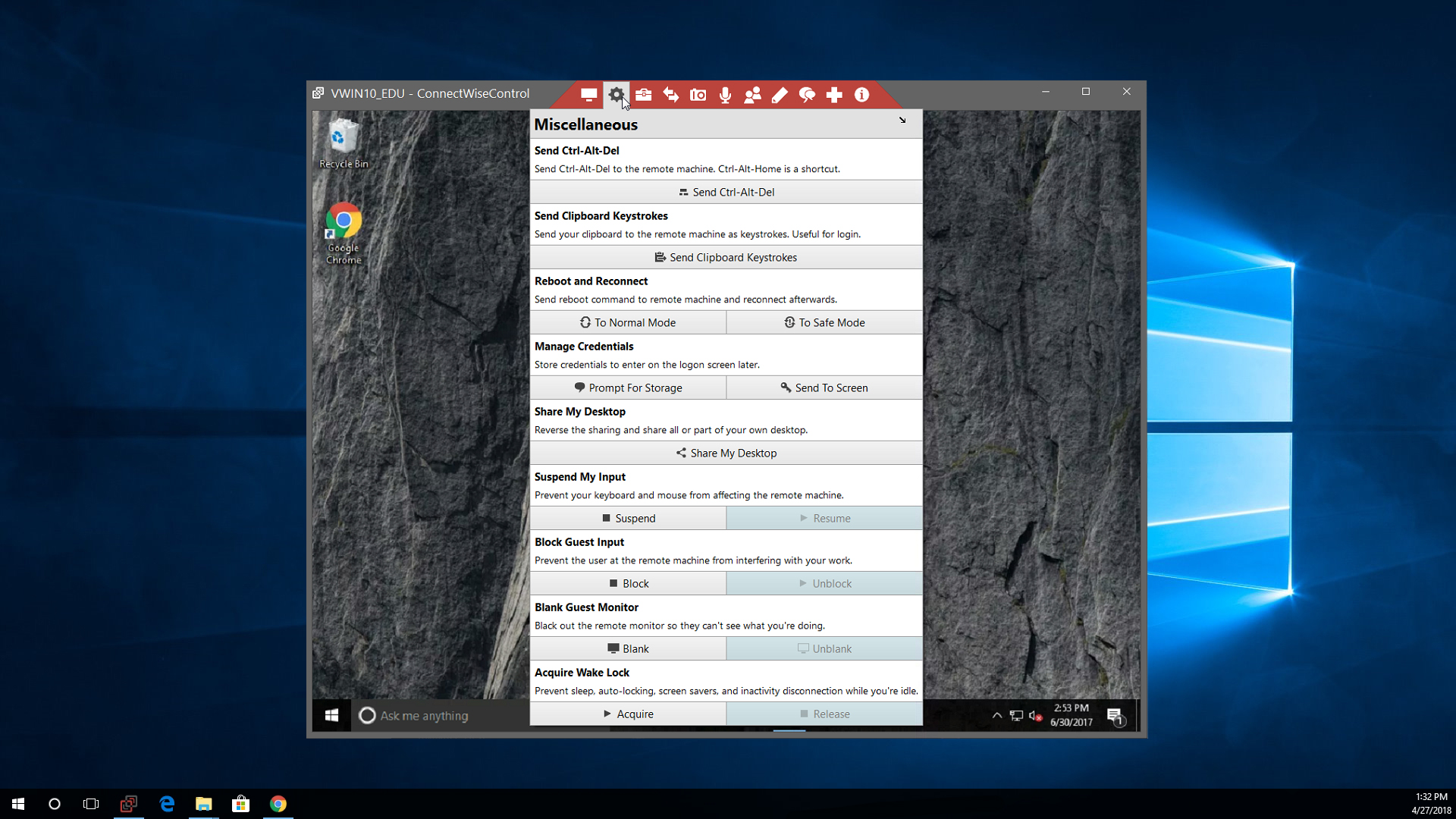Click the toolbox briefcase icon
1456x819 pixels.
[644, 95]
